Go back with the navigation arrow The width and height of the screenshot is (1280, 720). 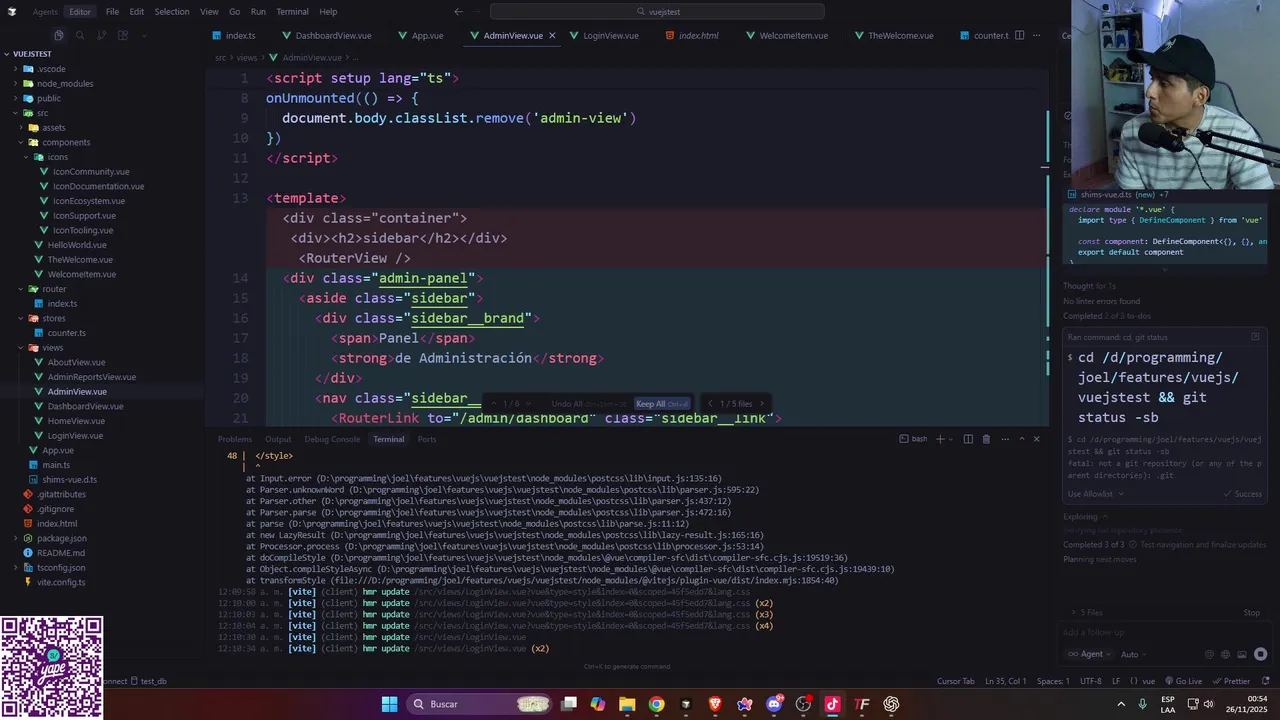458,12
